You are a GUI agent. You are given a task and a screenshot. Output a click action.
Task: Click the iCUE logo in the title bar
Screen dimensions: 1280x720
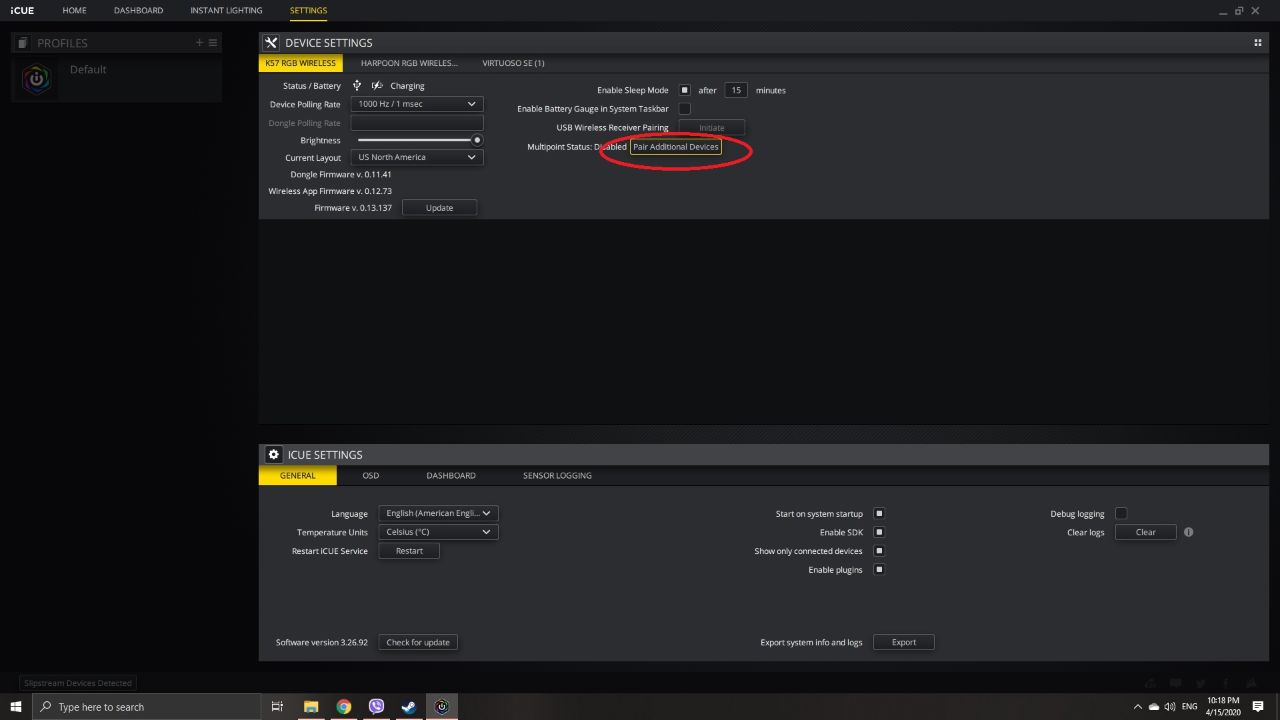tap(22, 10)
